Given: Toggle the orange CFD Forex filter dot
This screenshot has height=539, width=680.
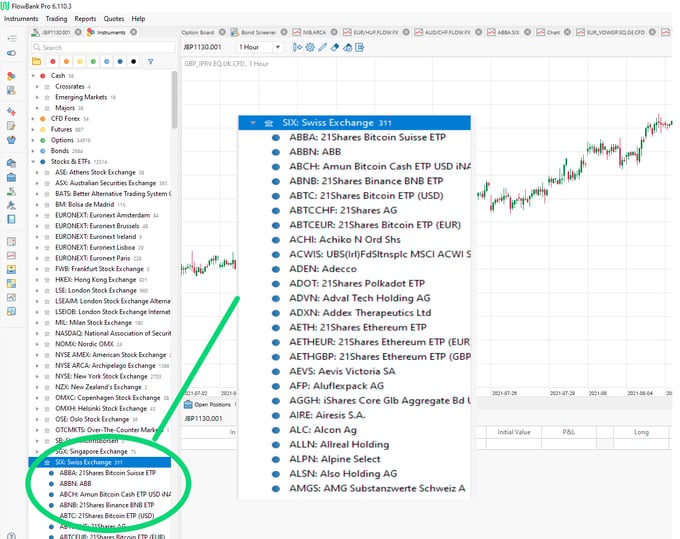Looking at the screenshot, I should tap(66, 62).
